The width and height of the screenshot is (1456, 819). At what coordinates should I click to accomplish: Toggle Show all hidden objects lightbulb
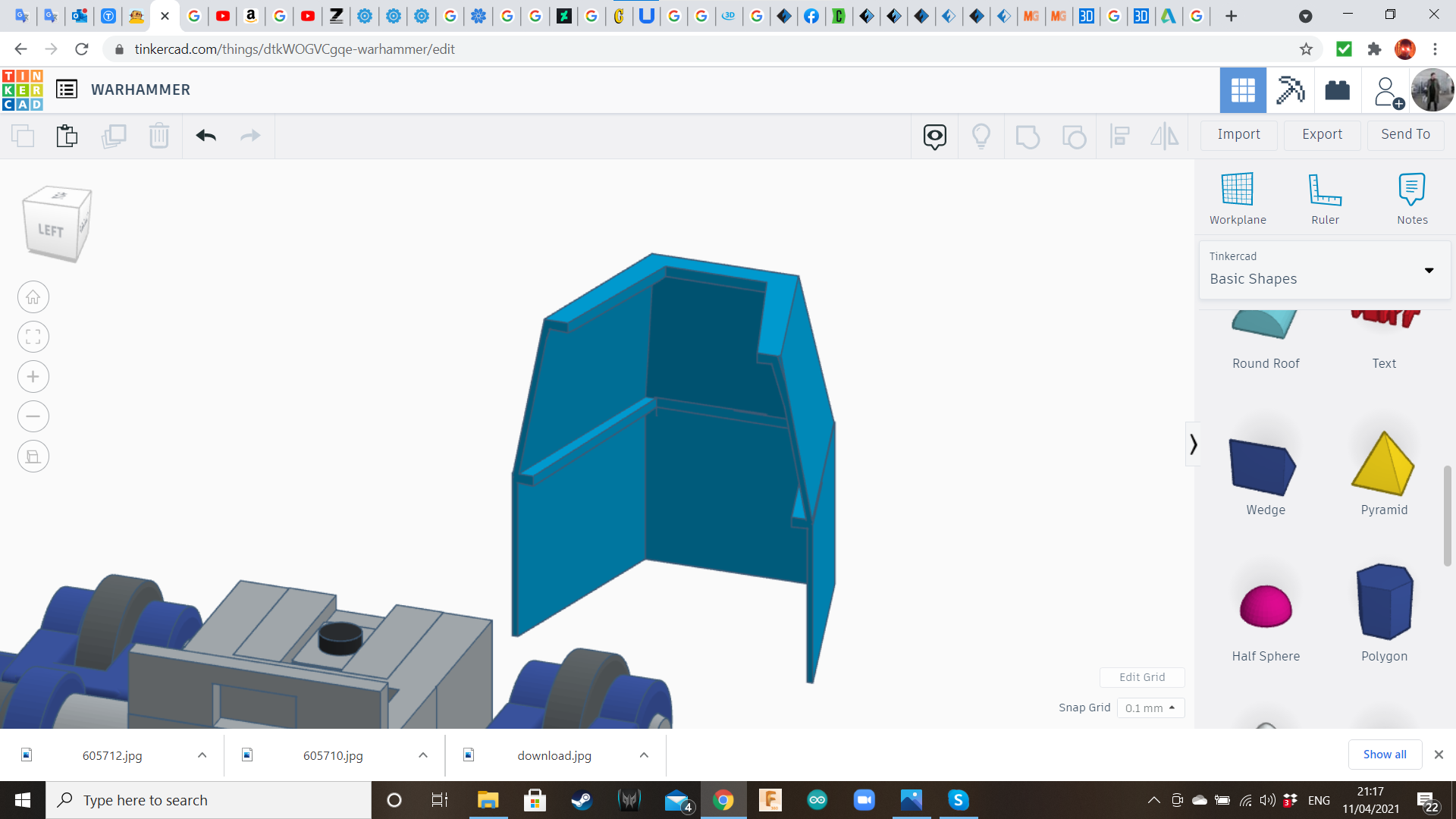click(981, 136)
